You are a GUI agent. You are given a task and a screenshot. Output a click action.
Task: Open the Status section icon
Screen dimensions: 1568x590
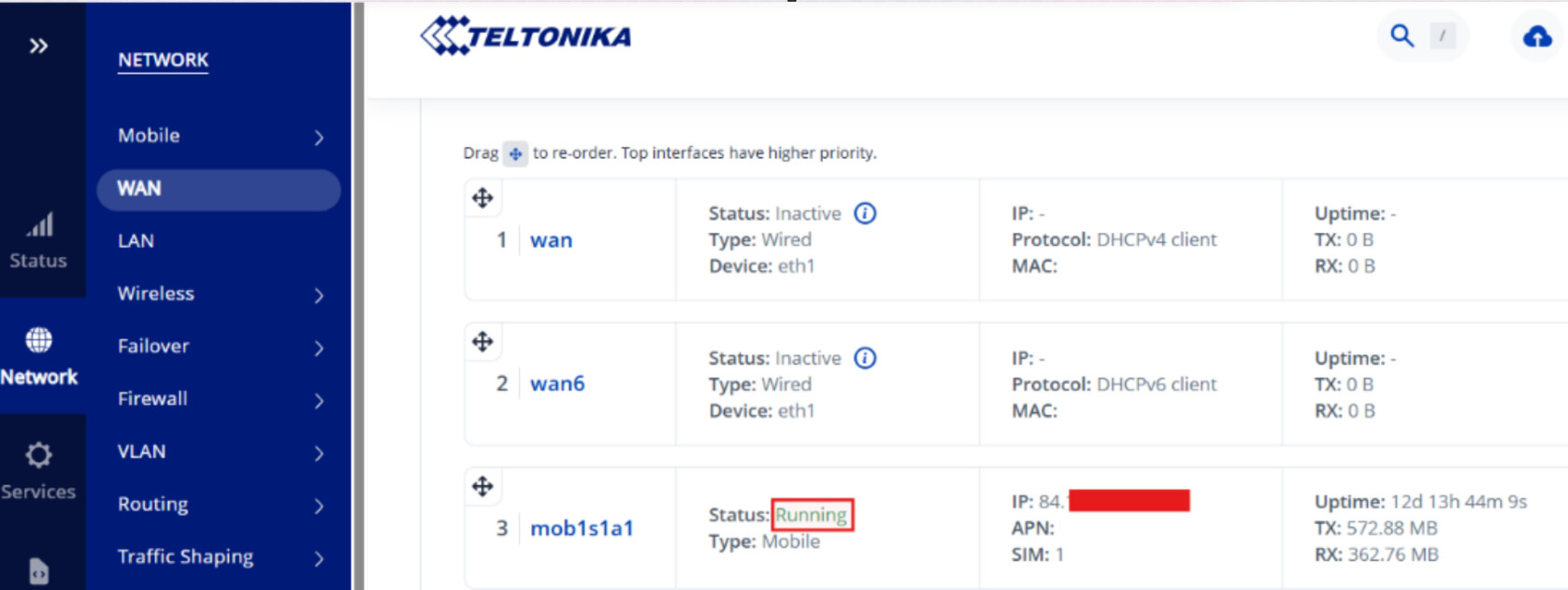tap(39, 225)
